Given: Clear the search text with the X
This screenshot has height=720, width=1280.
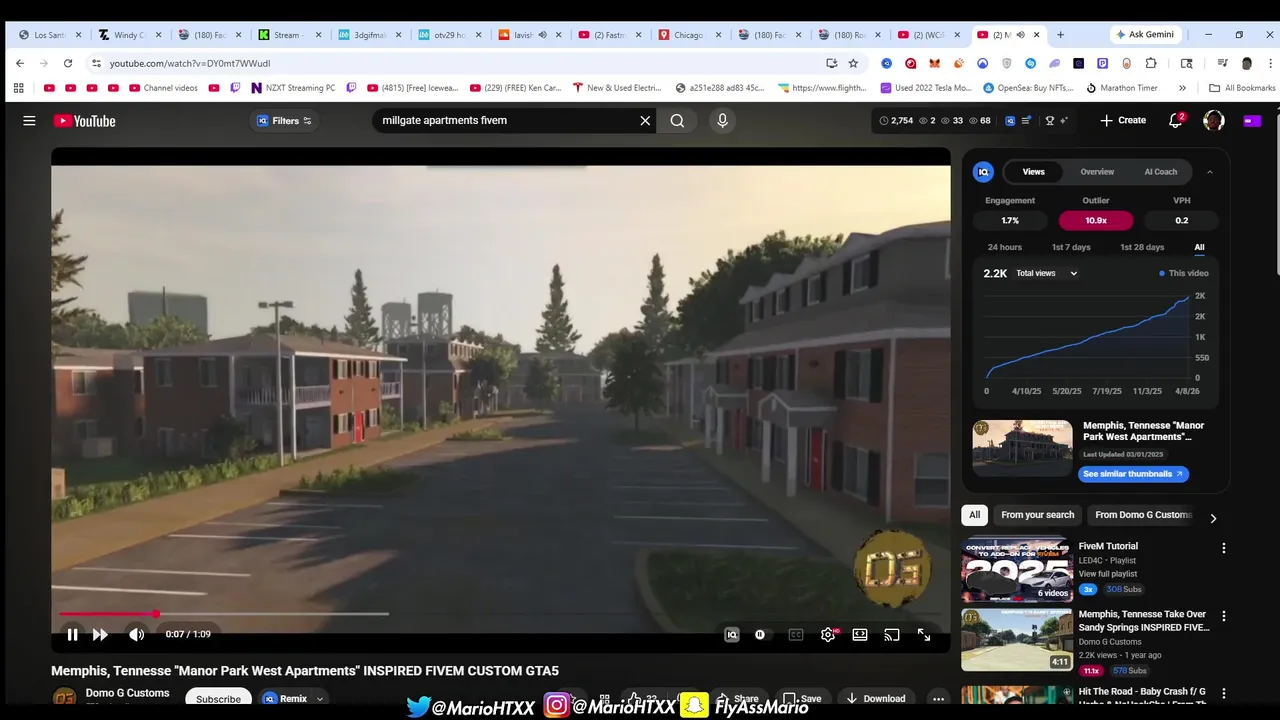Looking at the screenshot, I should (x=645, y=121).
